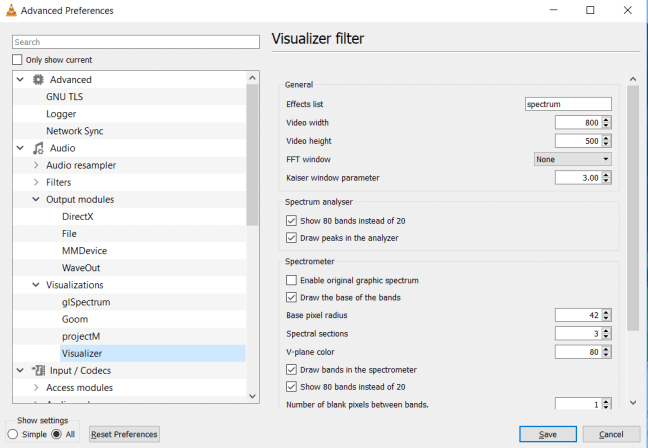
Task: Expand the Audio resampler tree node
Action: coord(36,165)
